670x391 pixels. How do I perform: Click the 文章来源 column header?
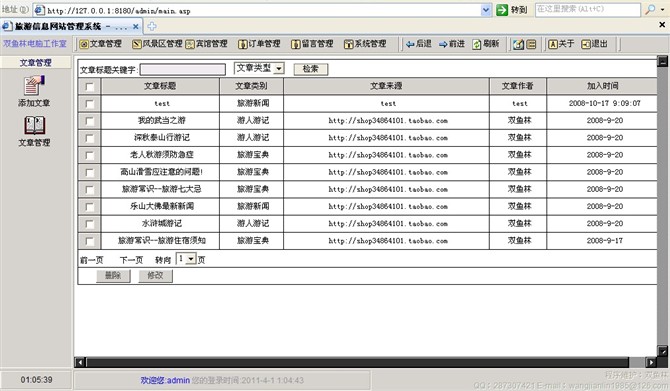tap(386, 86)
